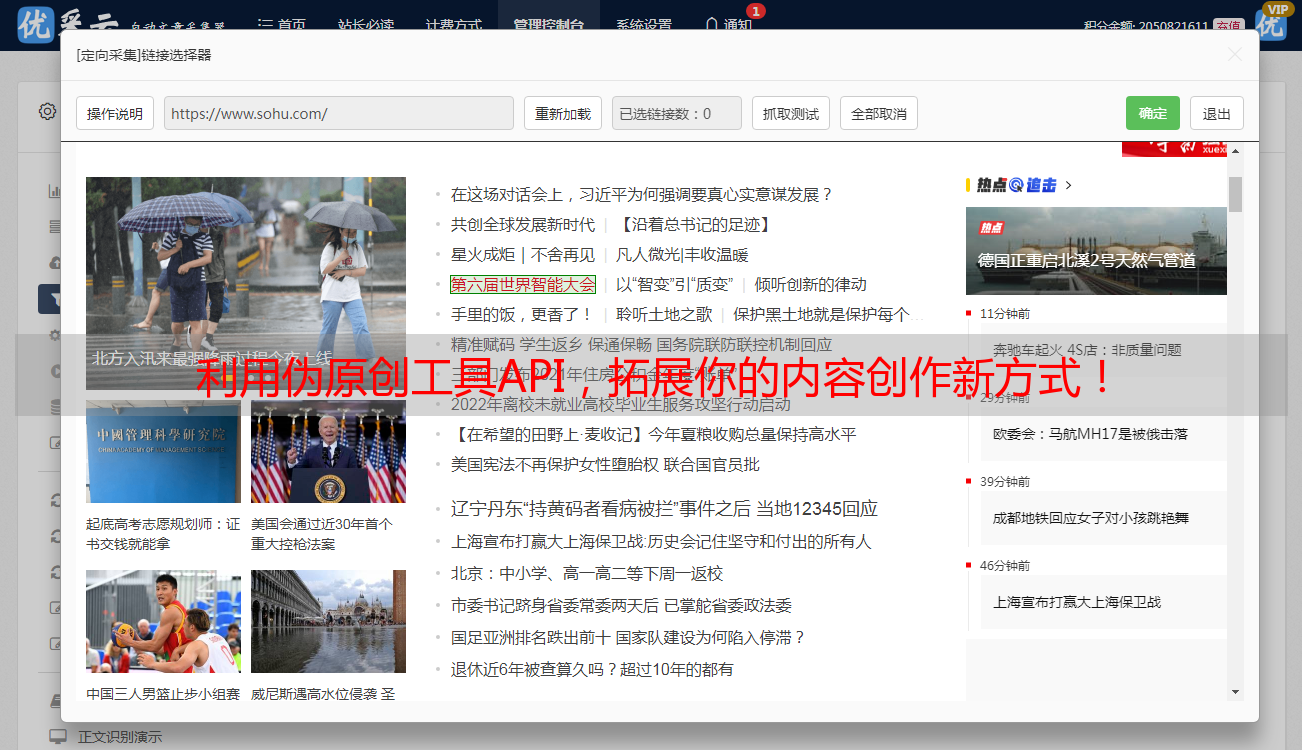Open the 操作说明 instructions button

pyautogui.click(x=115, y=113)
